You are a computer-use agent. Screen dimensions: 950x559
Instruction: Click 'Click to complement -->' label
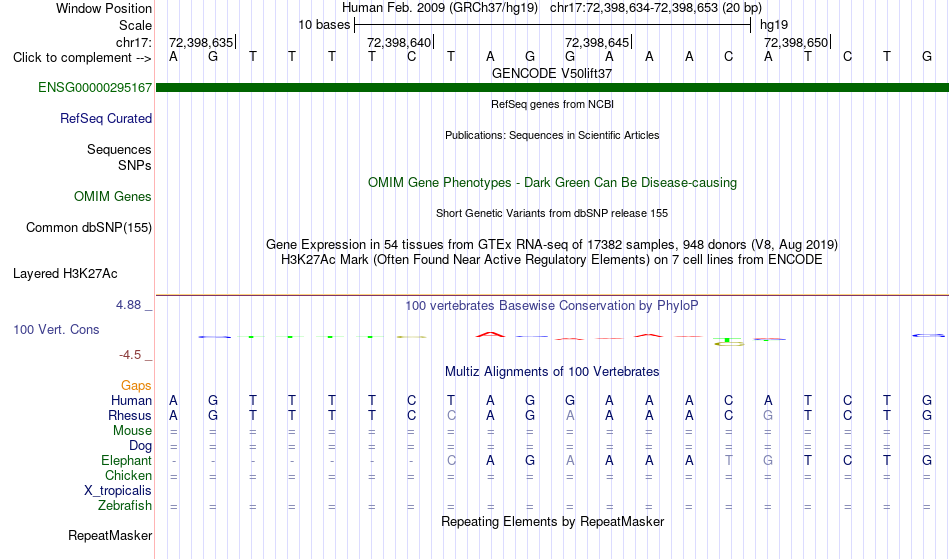pos(82,58)
